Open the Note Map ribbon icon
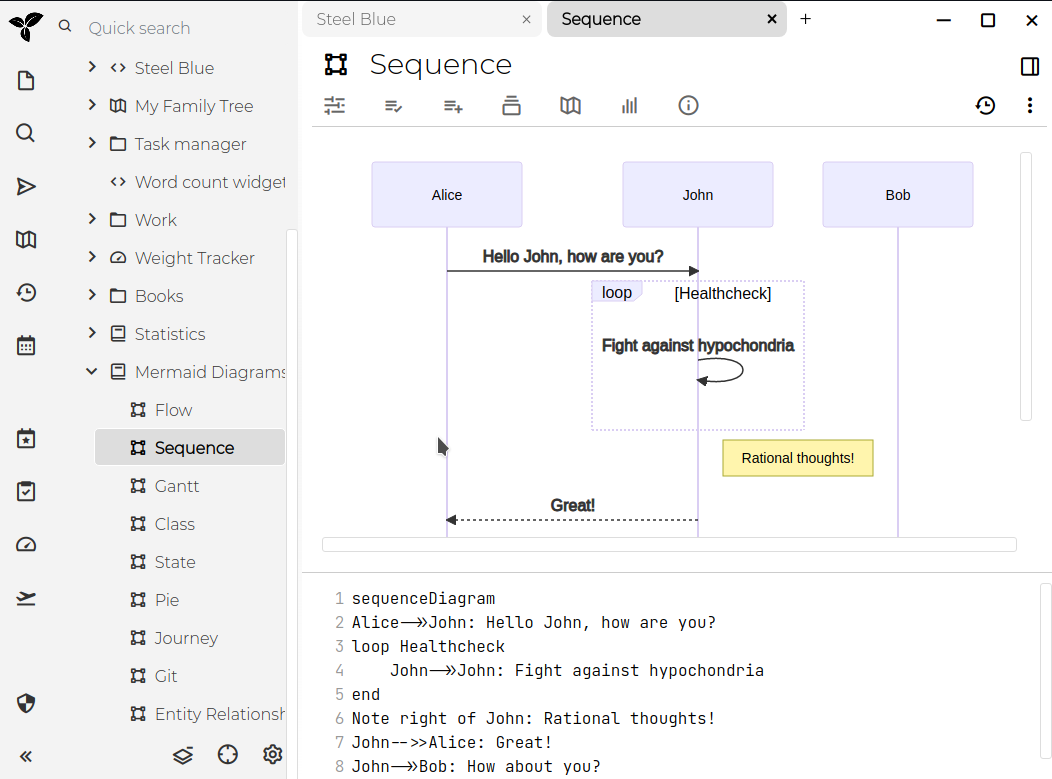Viewport: 1052px width, 779px height. pos(570,106)
